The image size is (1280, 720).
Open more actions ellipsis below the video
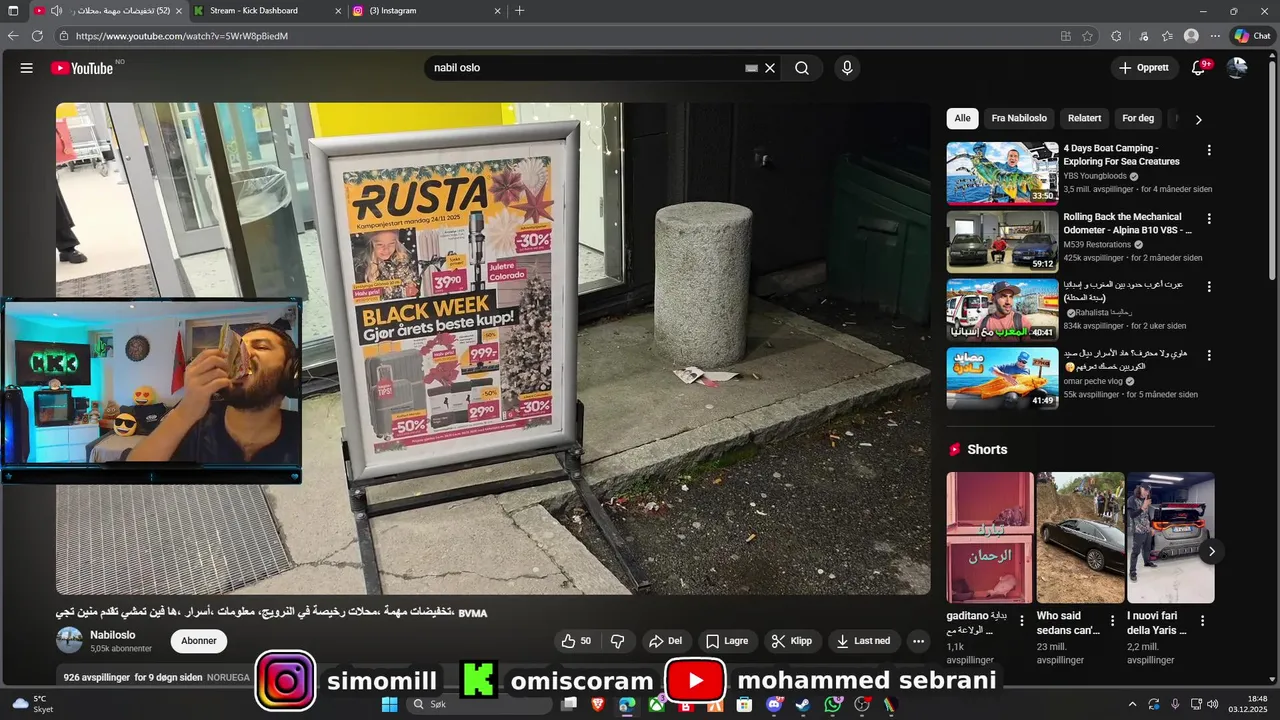tap(918, 641)
